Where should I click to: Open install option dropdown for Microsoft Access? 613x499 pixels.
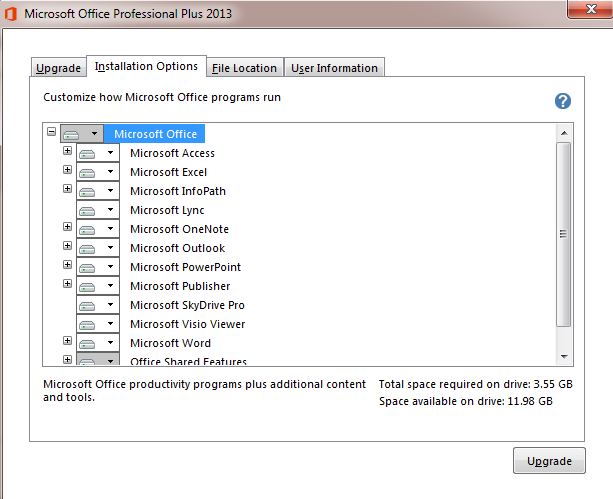click(98, 153)
